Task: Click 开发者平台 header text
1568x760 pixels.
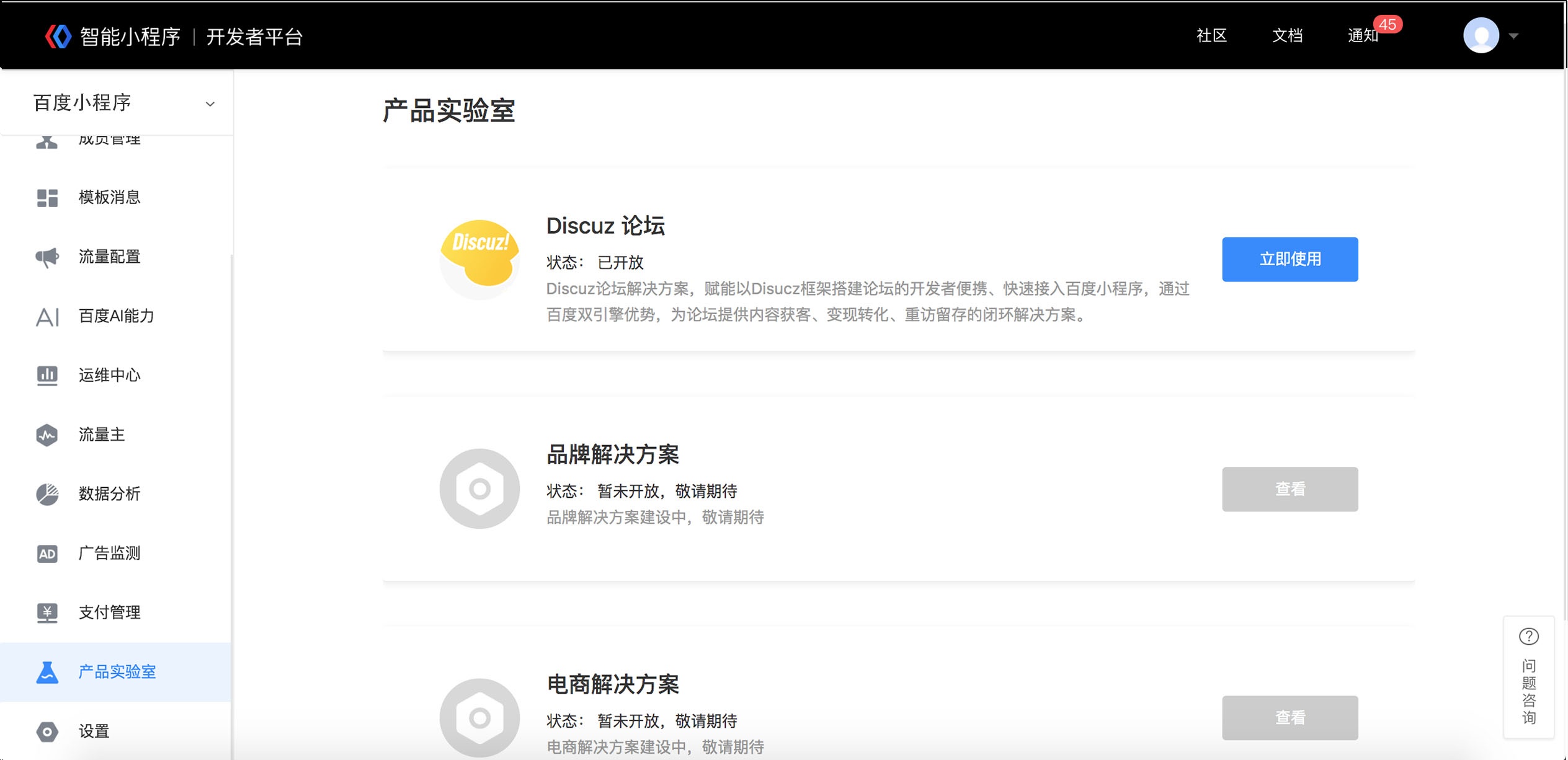Action: coord(254,37)
